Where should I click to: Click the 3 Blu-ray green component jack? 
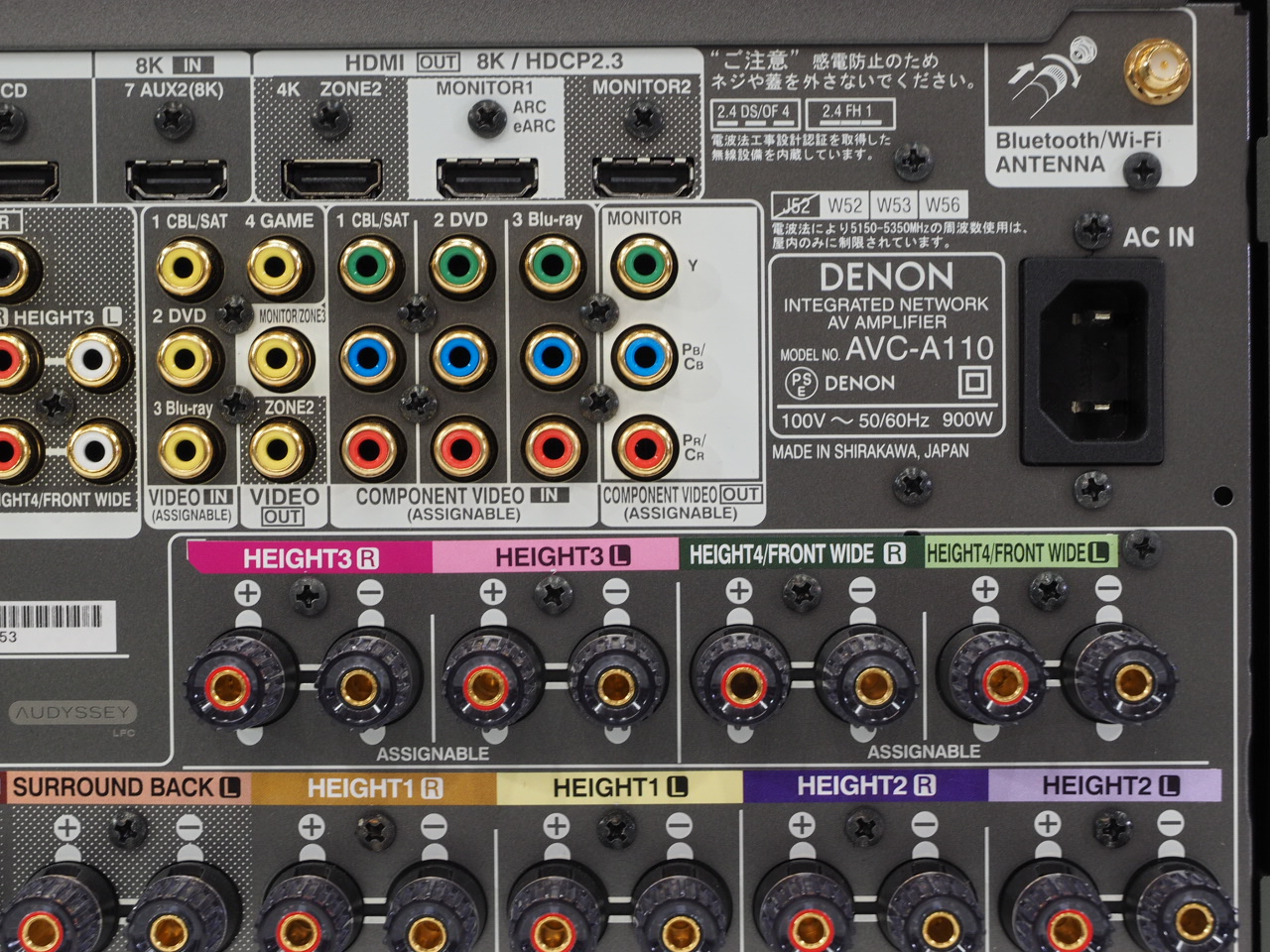pyautogui.click(x=554, y=265)
